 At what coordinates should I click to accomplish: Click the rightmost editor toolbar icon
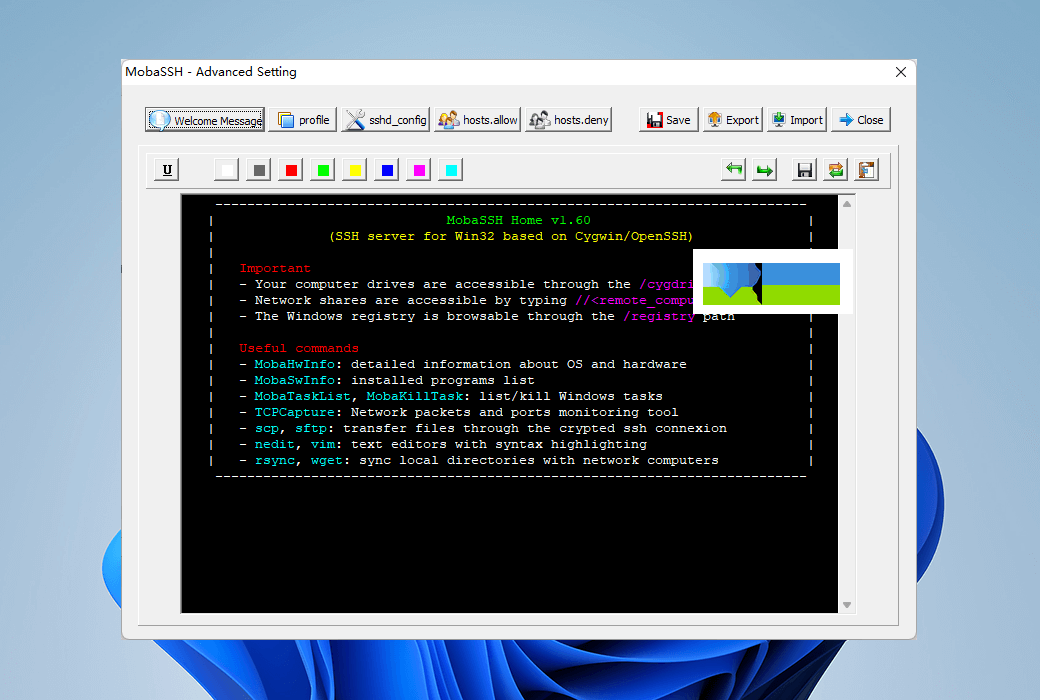coord(866,170)
